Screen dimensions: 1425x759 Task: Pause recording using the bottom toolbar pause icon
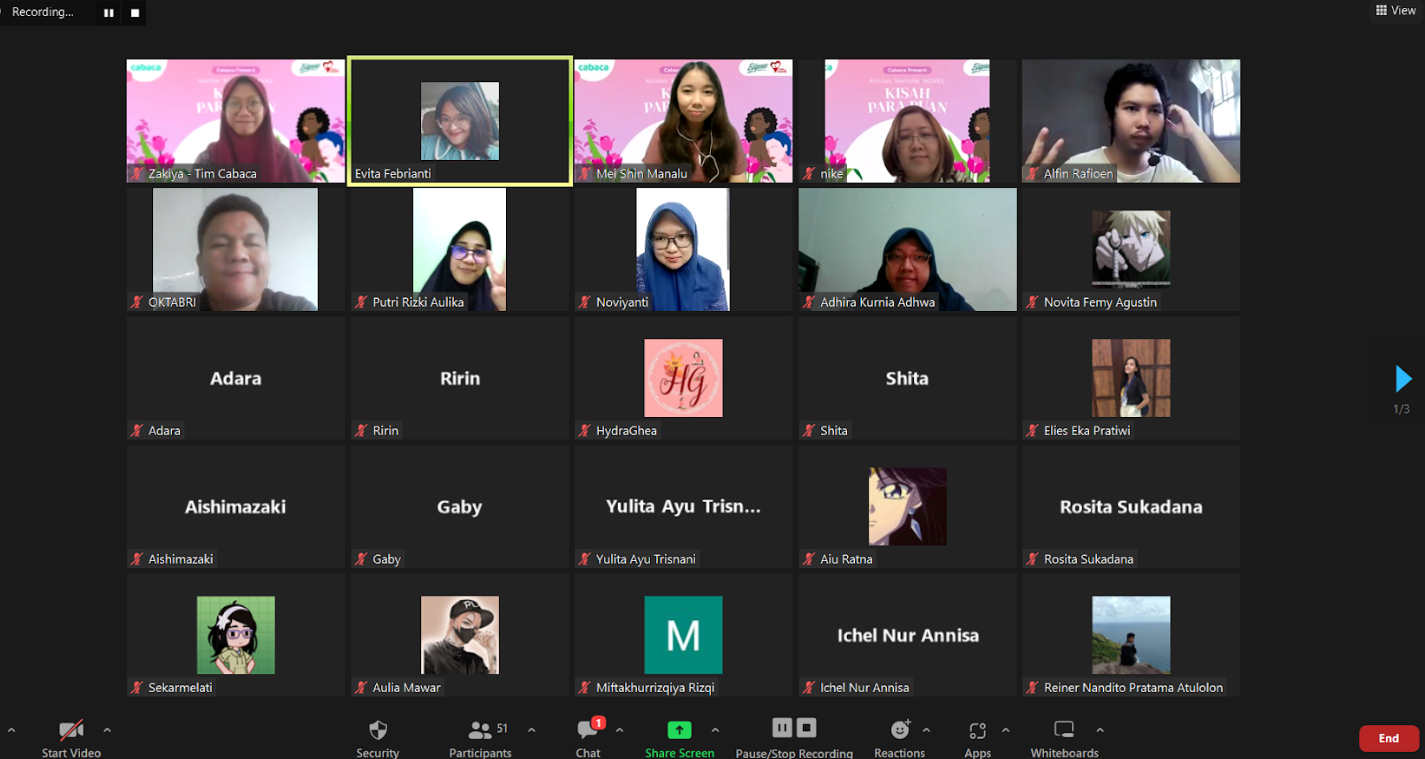pos(782,727)
